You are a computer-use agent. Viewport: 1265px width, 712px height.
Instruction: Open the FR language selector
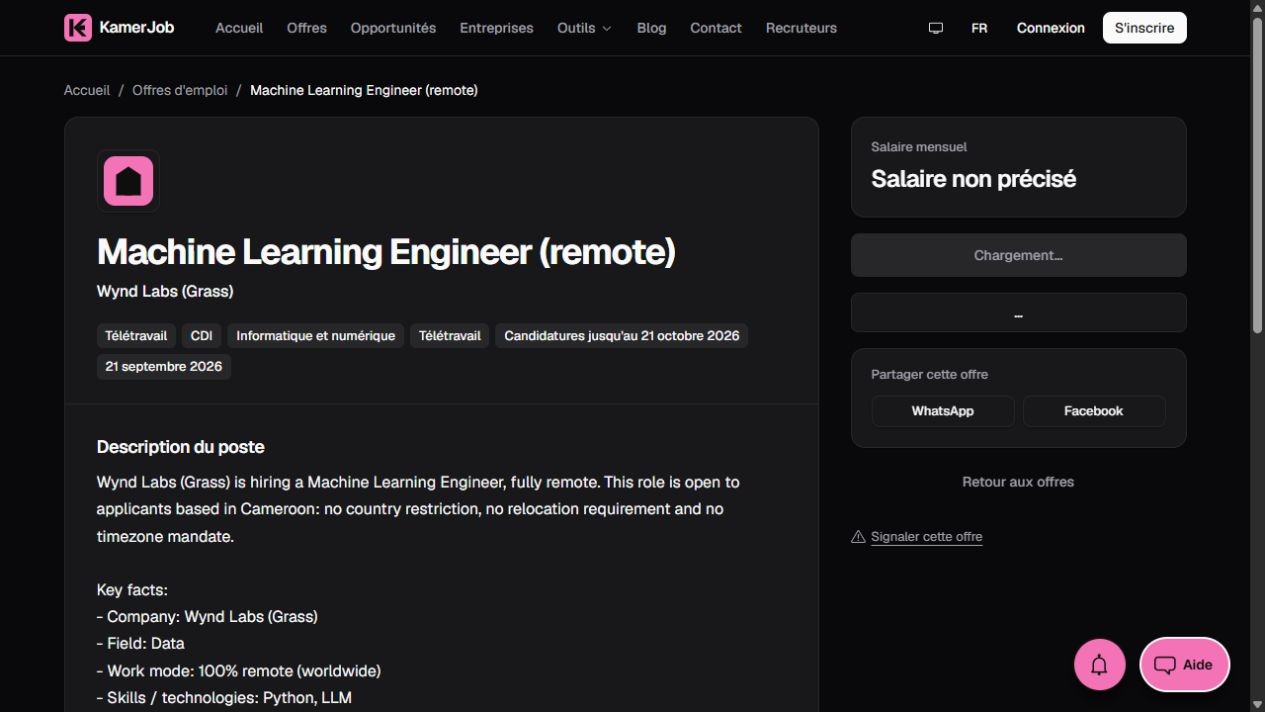click(x=979, y=28)
